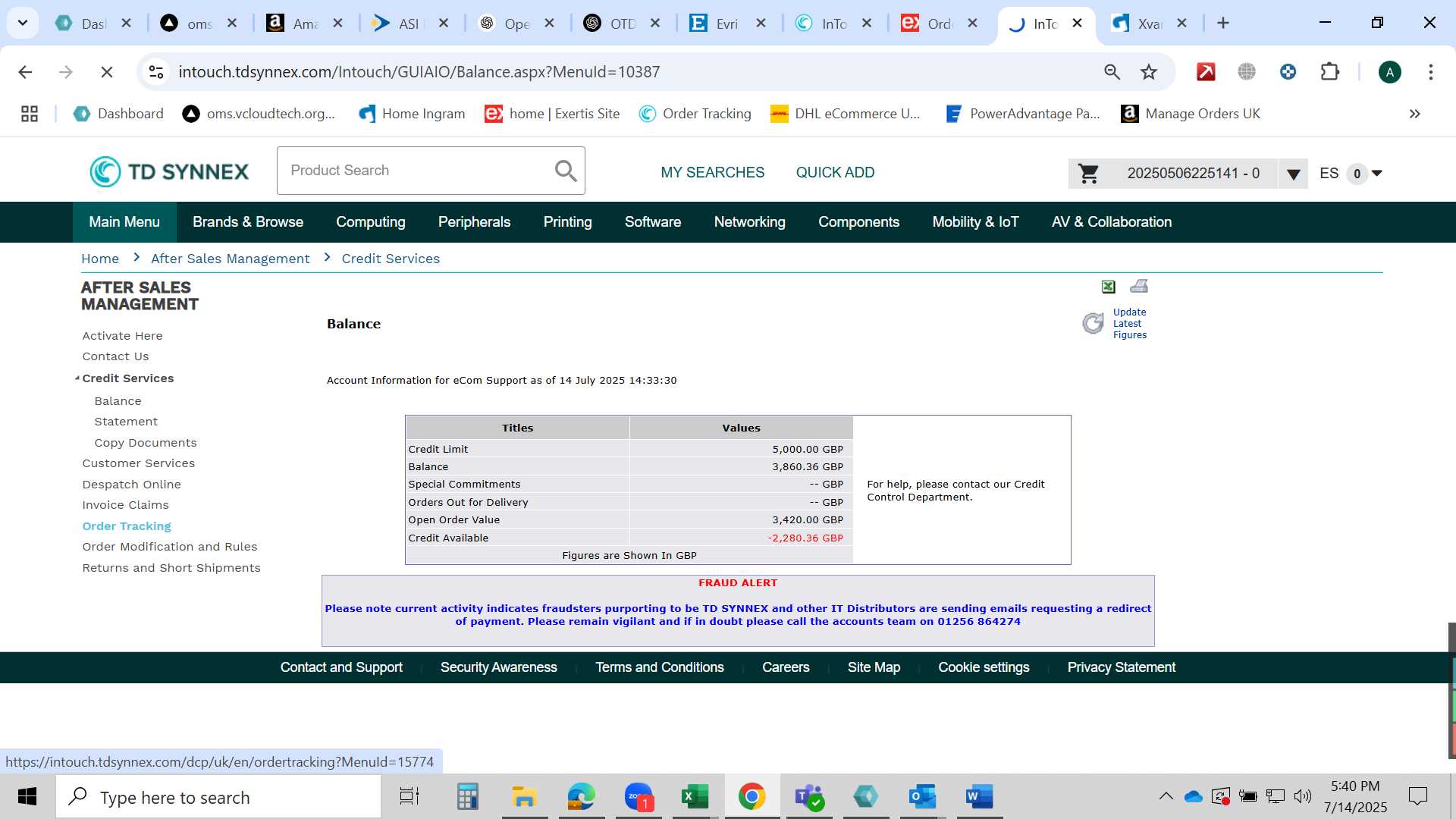1456x819 pixels.
Task: Show hidden system tray icons
Action: click(1166, 796)
